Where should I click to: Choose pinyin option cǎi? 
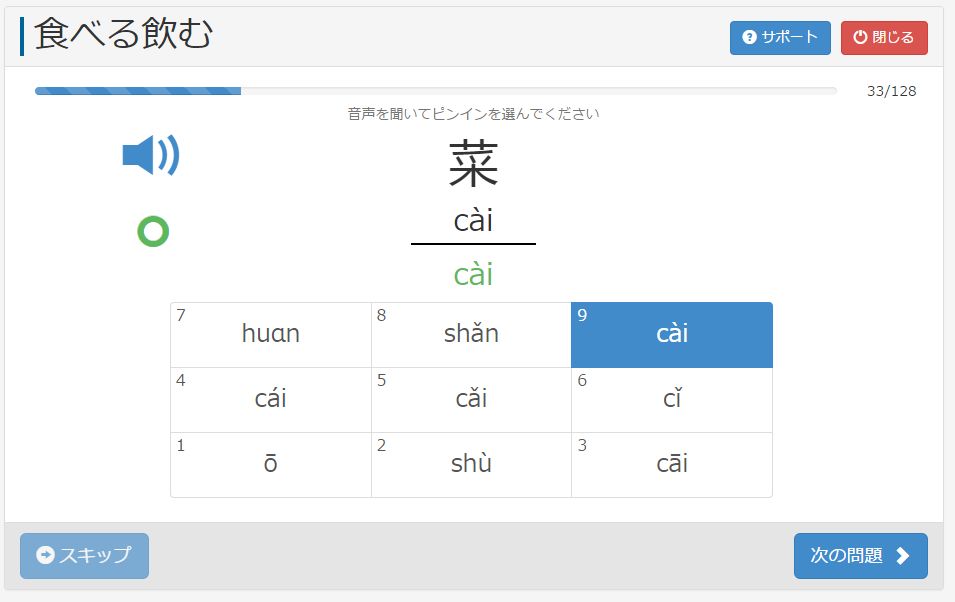(x=471, y=400)
